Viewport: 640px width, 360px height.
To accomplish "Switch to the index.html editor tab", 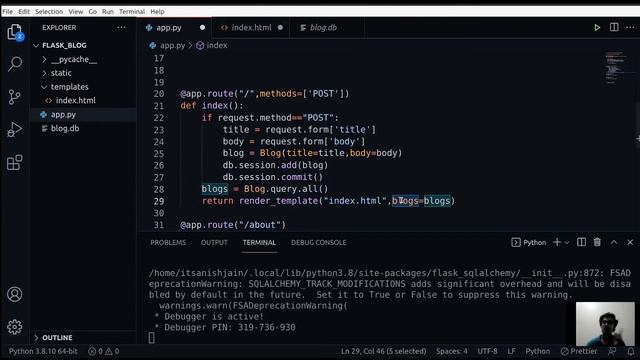I will 251,28.
